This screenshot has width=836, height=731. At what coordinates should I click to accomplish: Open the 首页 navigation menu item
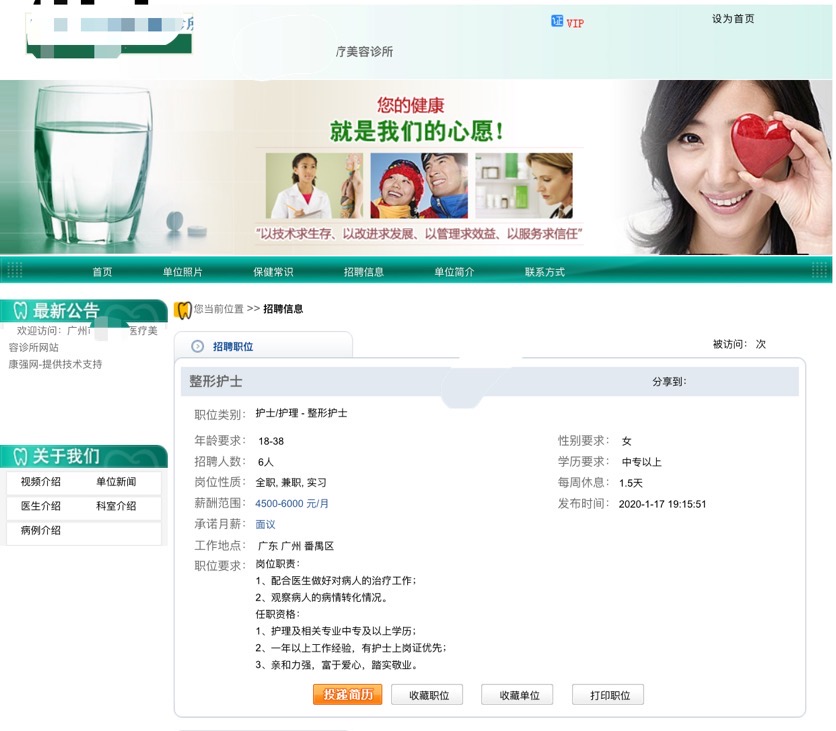tap(102, 272)
